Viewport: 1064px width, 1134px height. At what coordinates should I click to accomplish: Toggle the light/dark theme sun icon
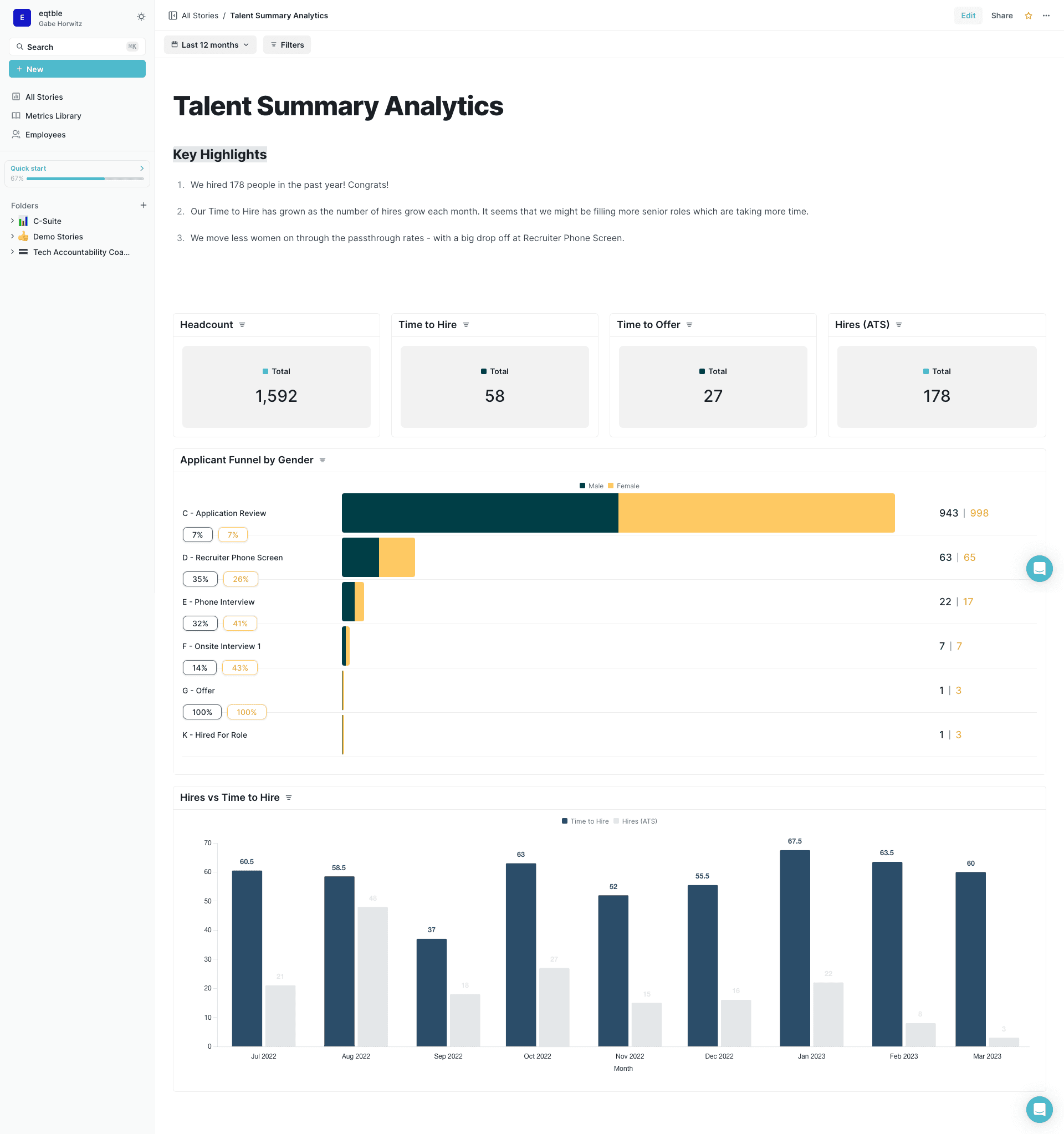pos(141,17)
